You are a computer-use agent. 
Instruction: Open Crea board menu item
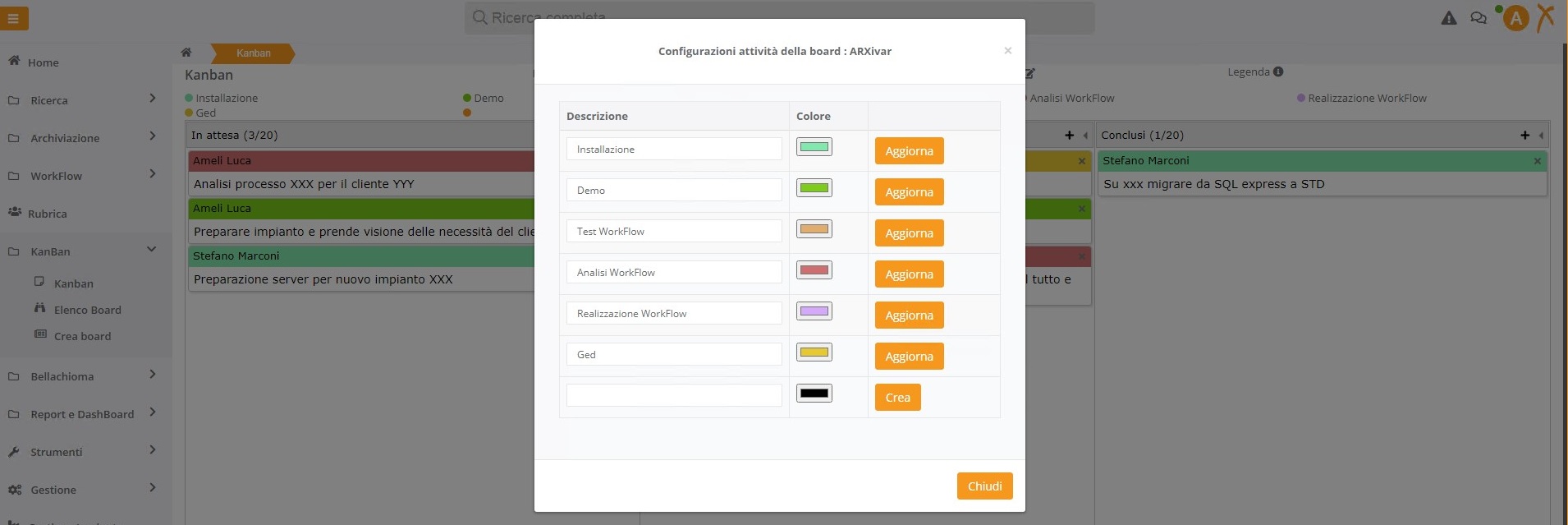[x=82, y=336]
